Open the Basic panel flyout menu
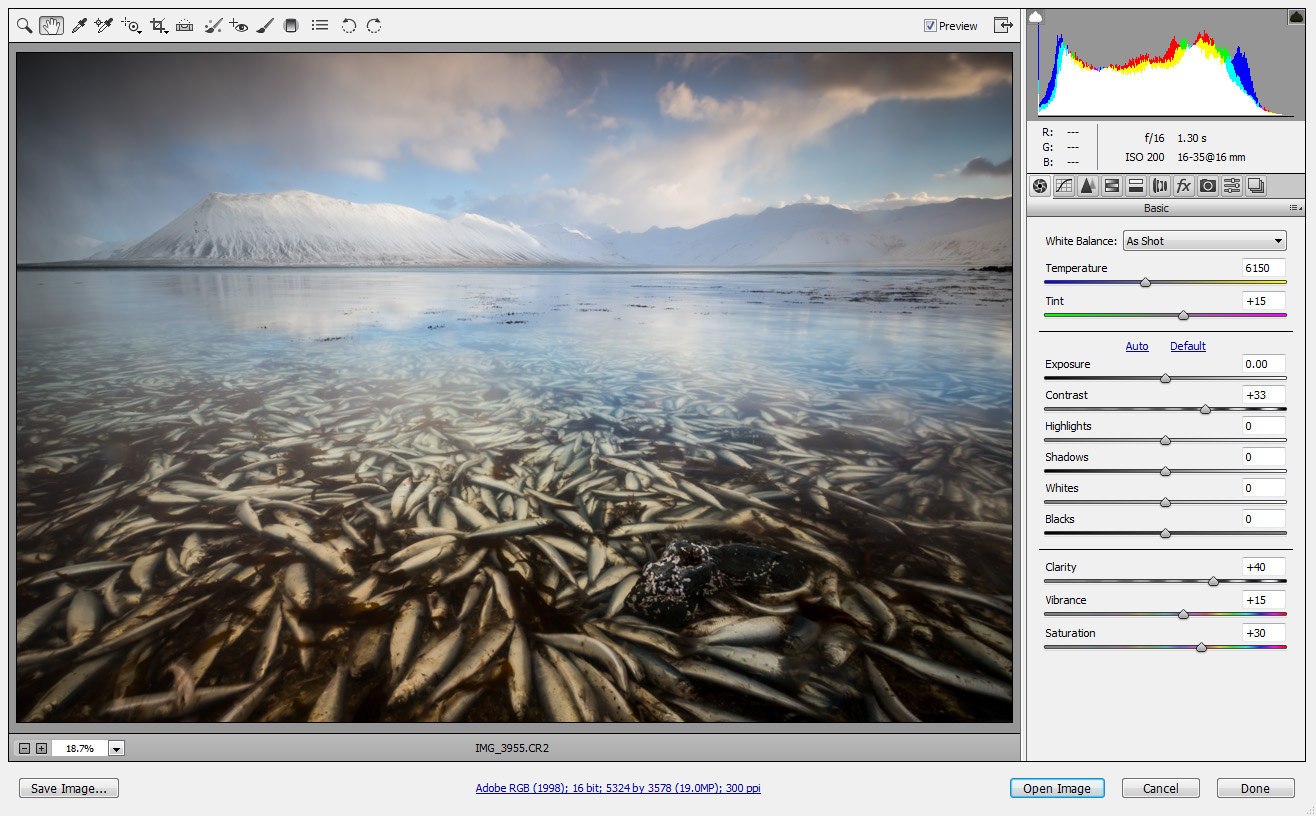 [x=1295, y=208]
